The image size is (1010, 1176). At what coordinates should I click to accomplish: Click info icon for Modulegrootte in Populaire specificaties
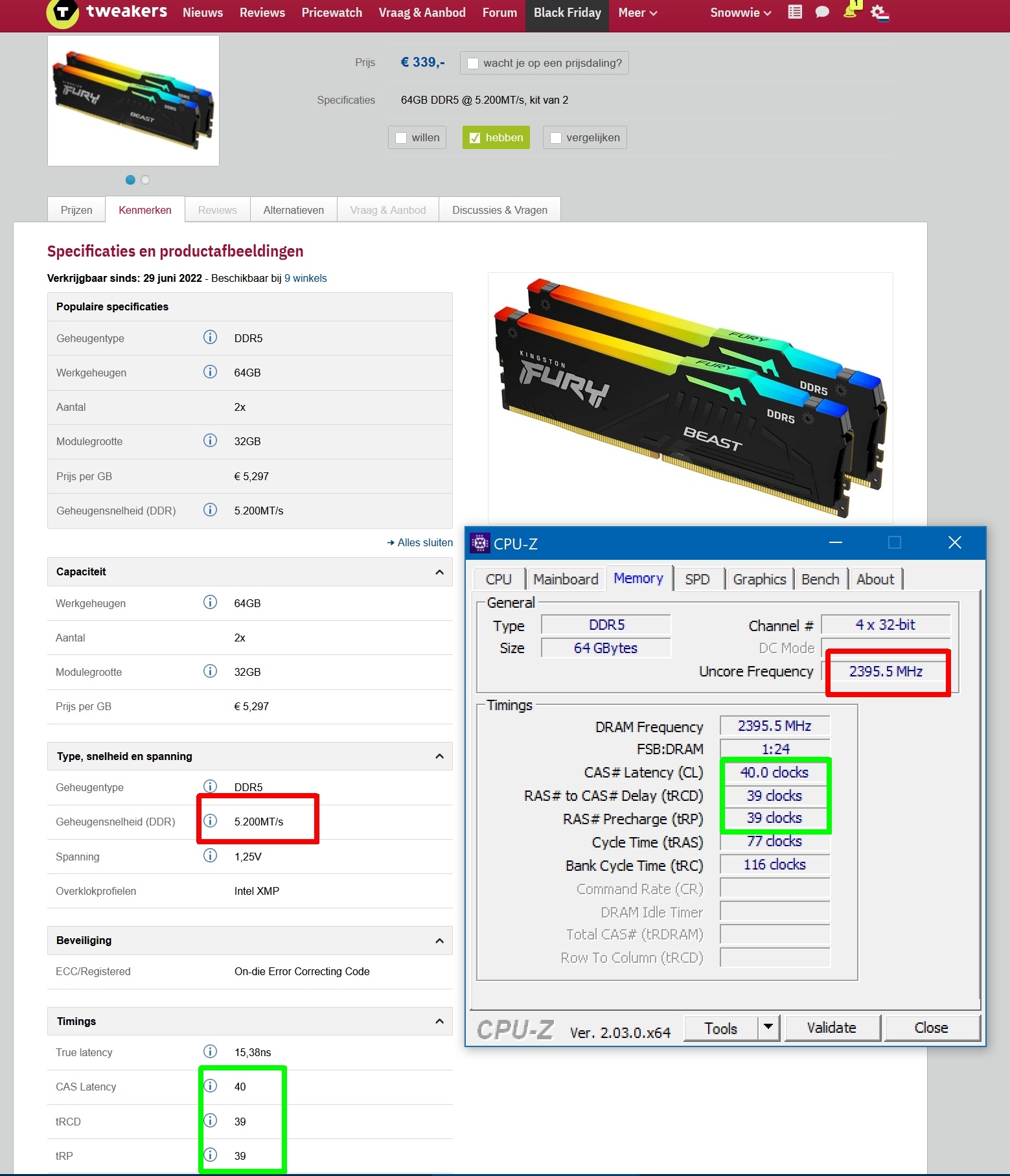click(210, 441)
